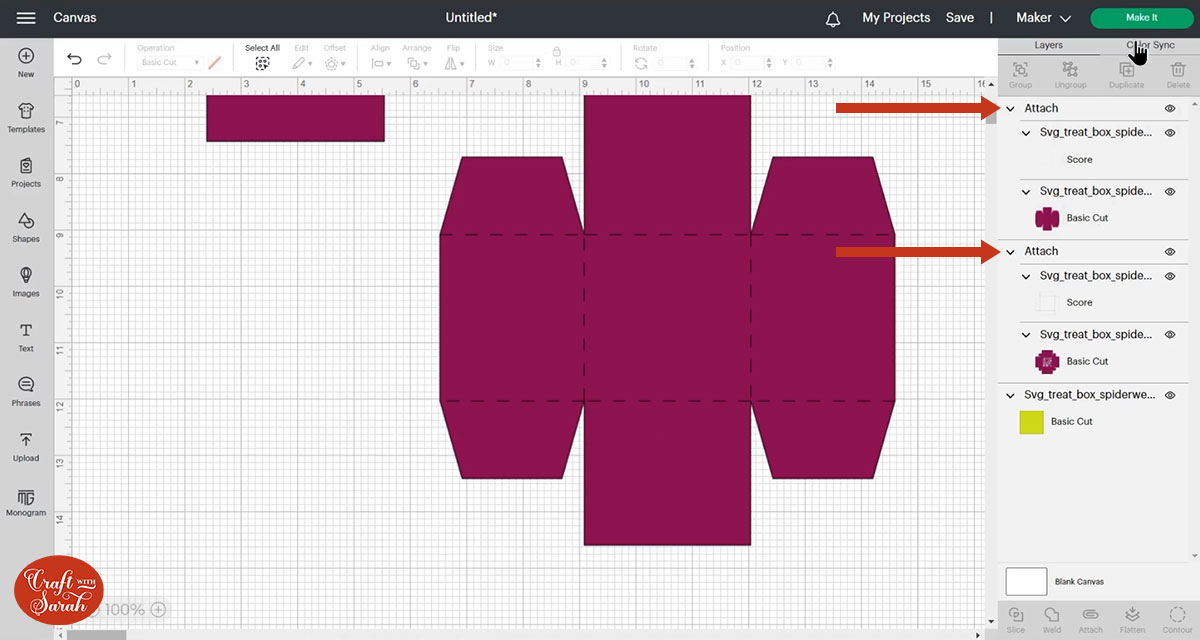Collapse the first Attach group
This screenshot has height=640, width=1200.
click(x=1010, y=109)
